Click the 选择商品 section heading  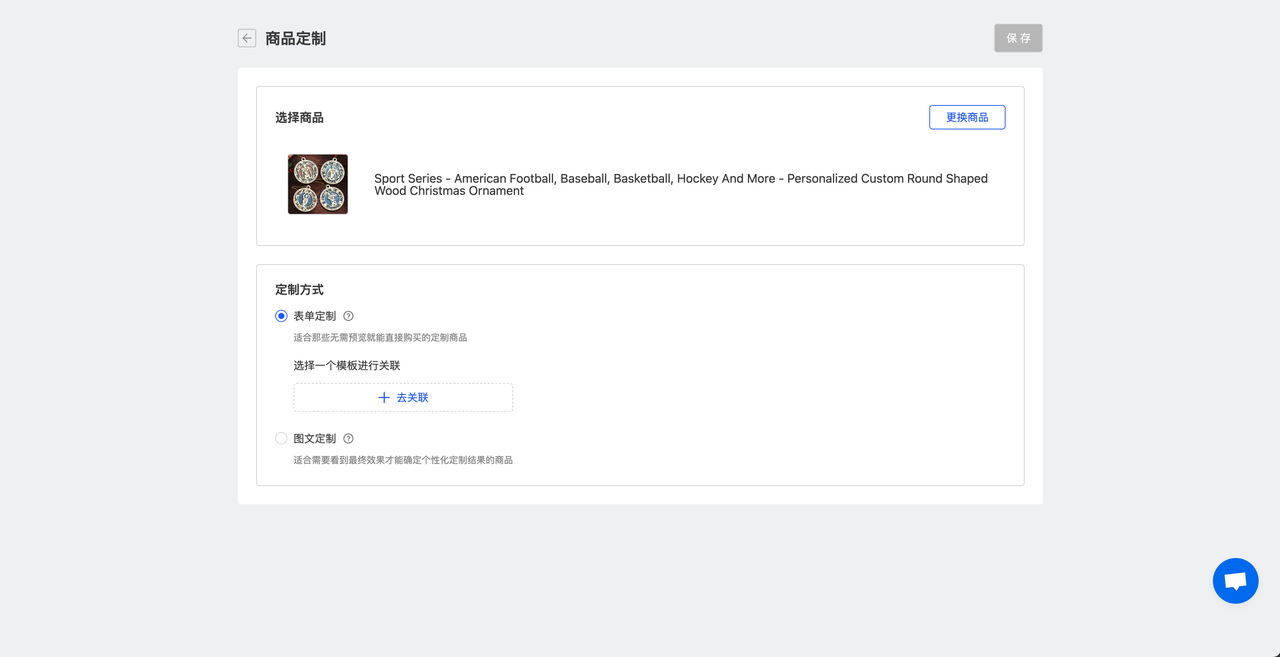pos(299,117)
